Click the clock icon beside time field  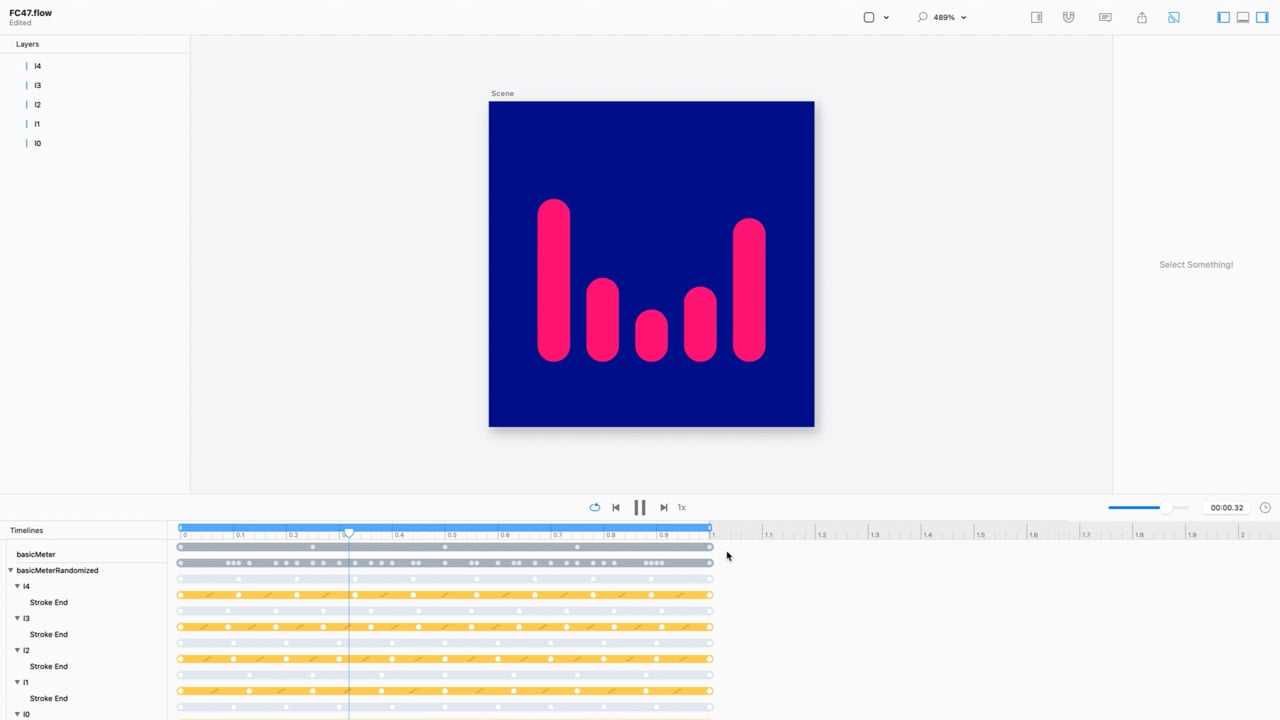[1265, 508]
